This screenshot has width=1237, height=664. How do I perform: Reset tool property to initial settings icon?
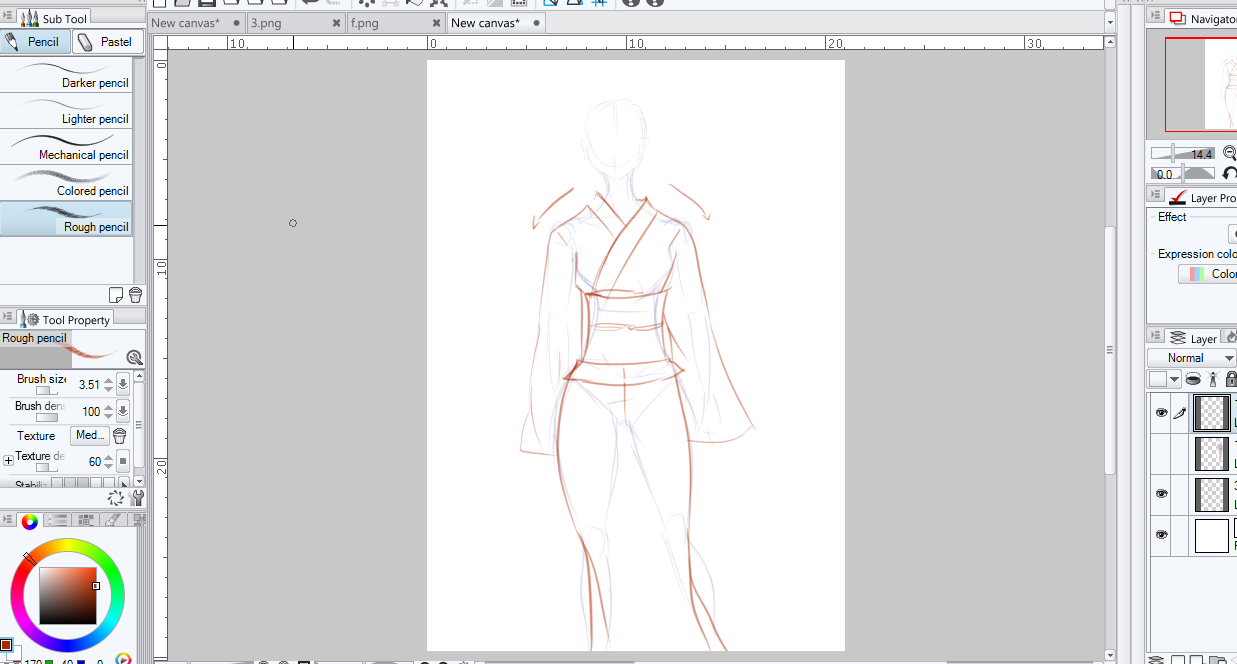click(x=116, y=498)
